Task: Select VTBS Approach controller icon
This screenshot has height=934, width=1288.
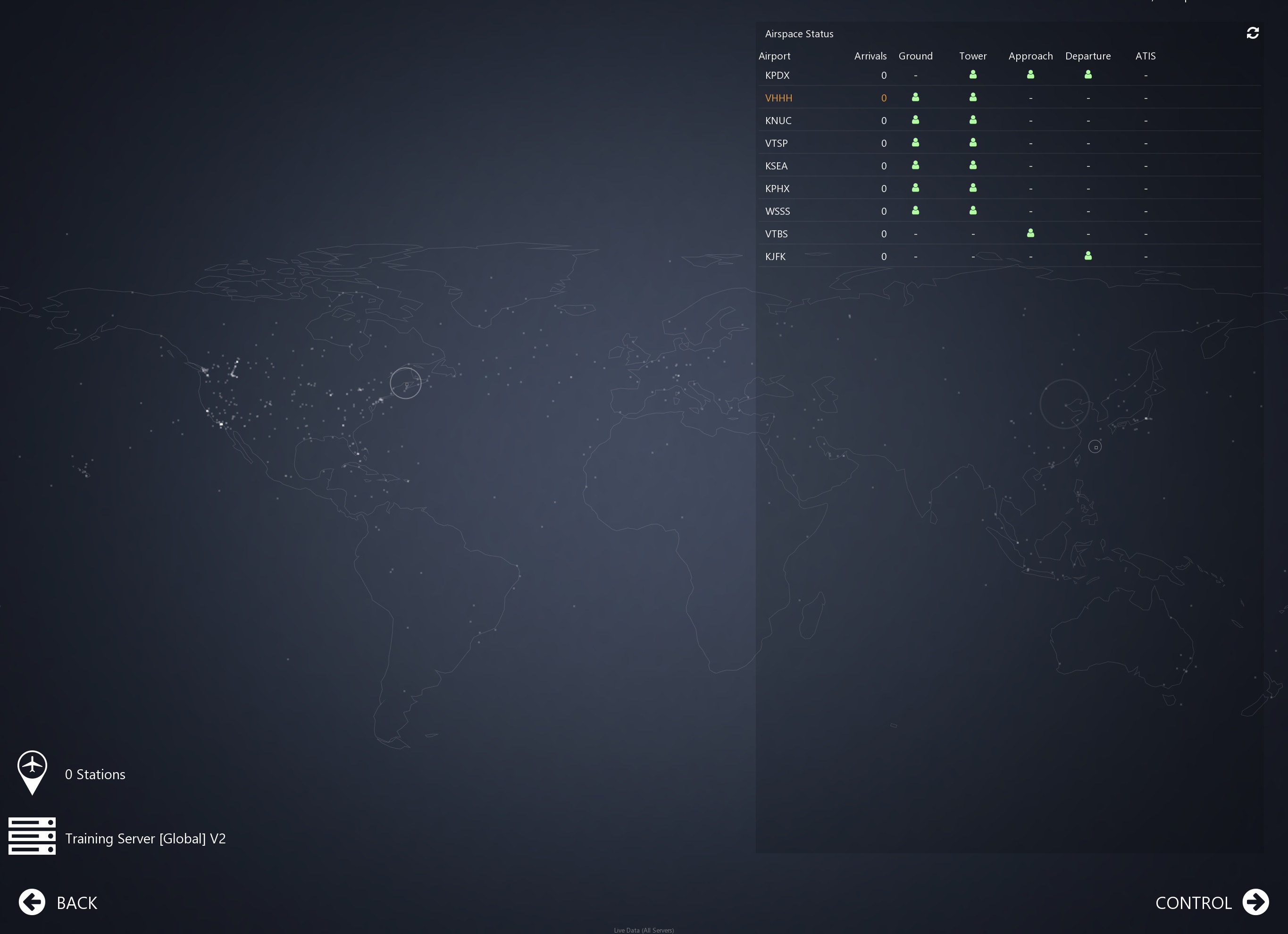Action: [x=1030, y=233]
